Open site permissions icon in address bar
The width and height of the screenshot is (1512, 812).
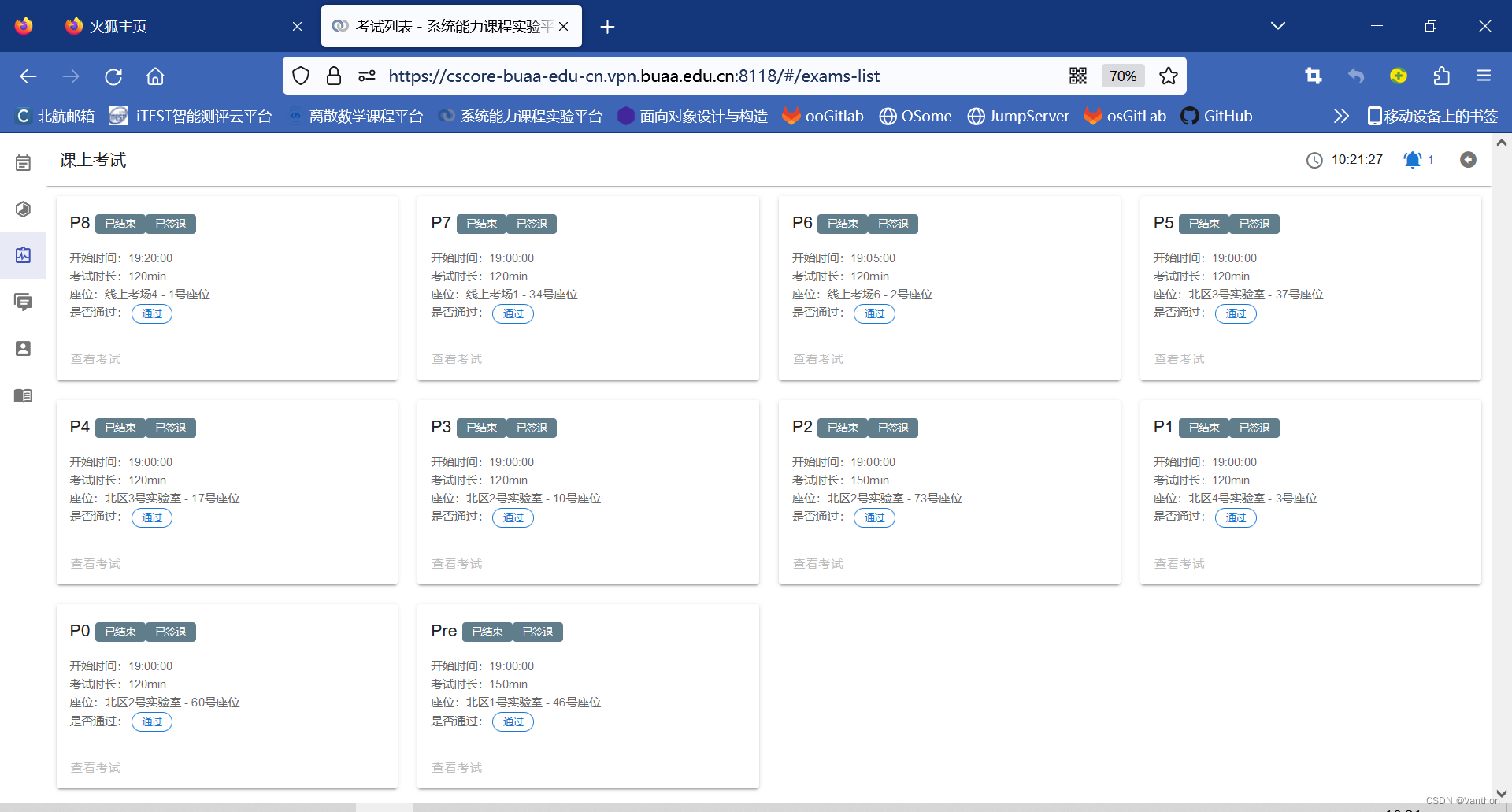367,76
